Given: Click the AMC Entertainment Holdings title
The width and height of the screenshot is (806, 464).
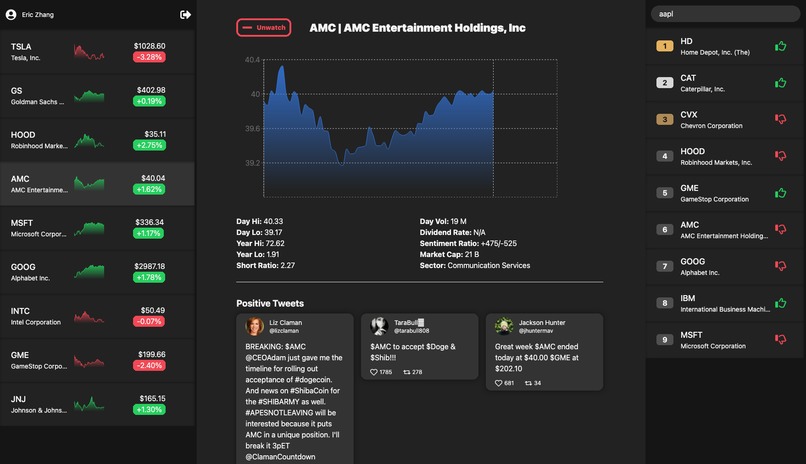Looking at the screenshot, I should [417, 28].
